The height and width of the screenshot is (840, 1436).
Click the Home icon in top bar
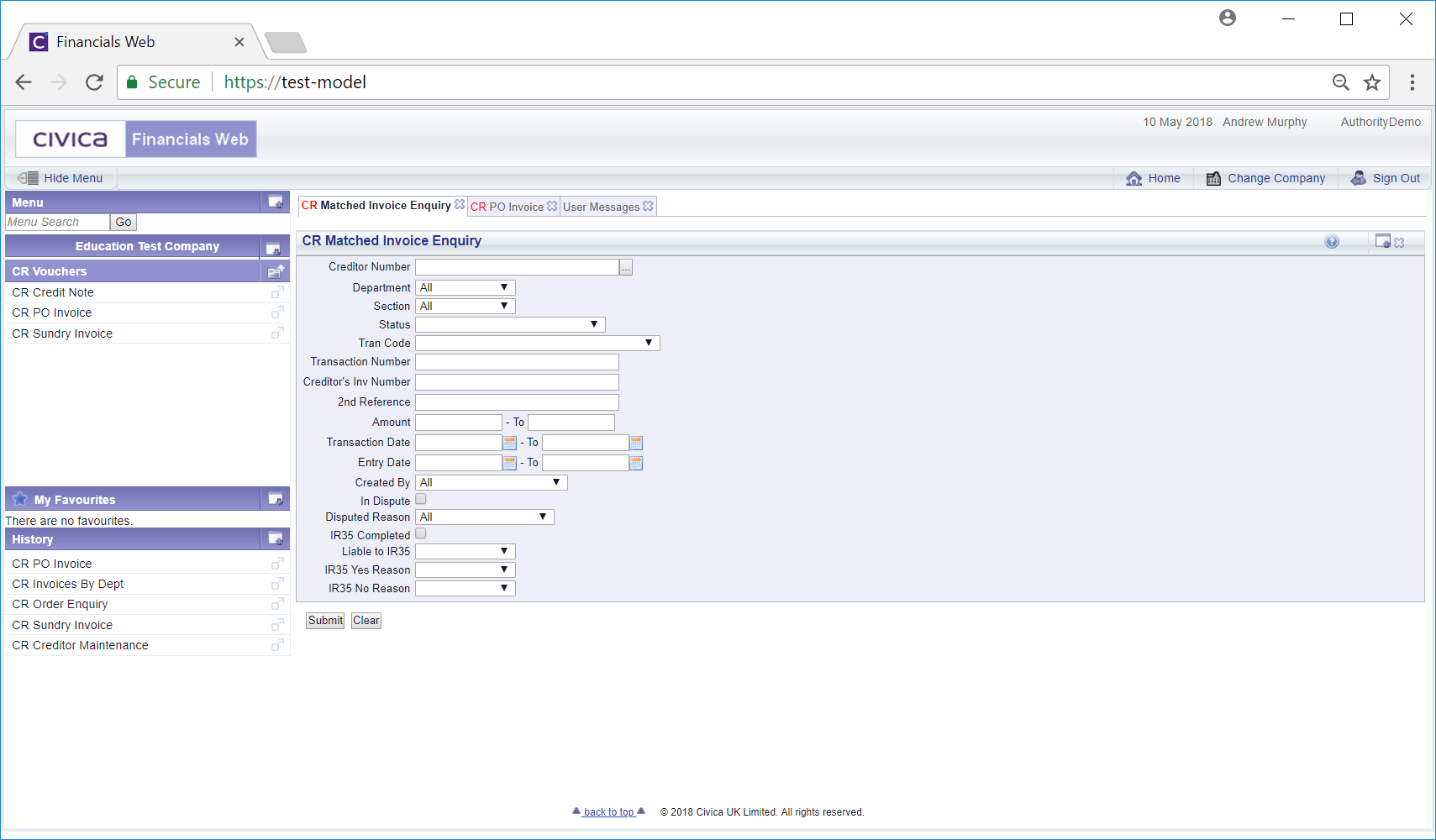[x=1134, y=178]
